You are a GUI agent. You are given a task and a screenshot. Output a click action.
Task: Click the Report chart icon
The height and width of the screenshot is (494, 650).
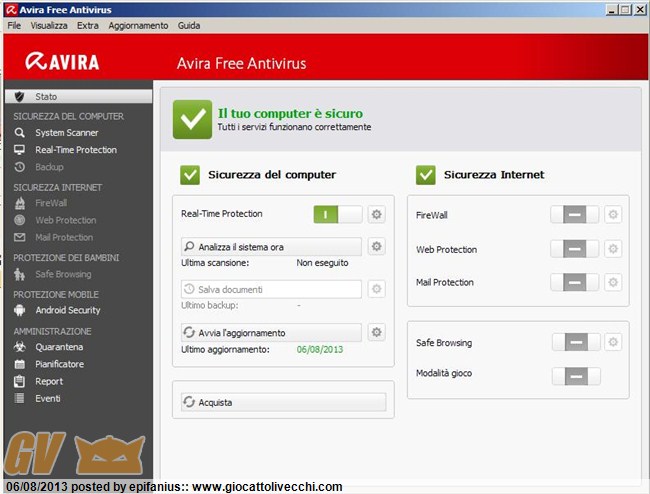19,381
